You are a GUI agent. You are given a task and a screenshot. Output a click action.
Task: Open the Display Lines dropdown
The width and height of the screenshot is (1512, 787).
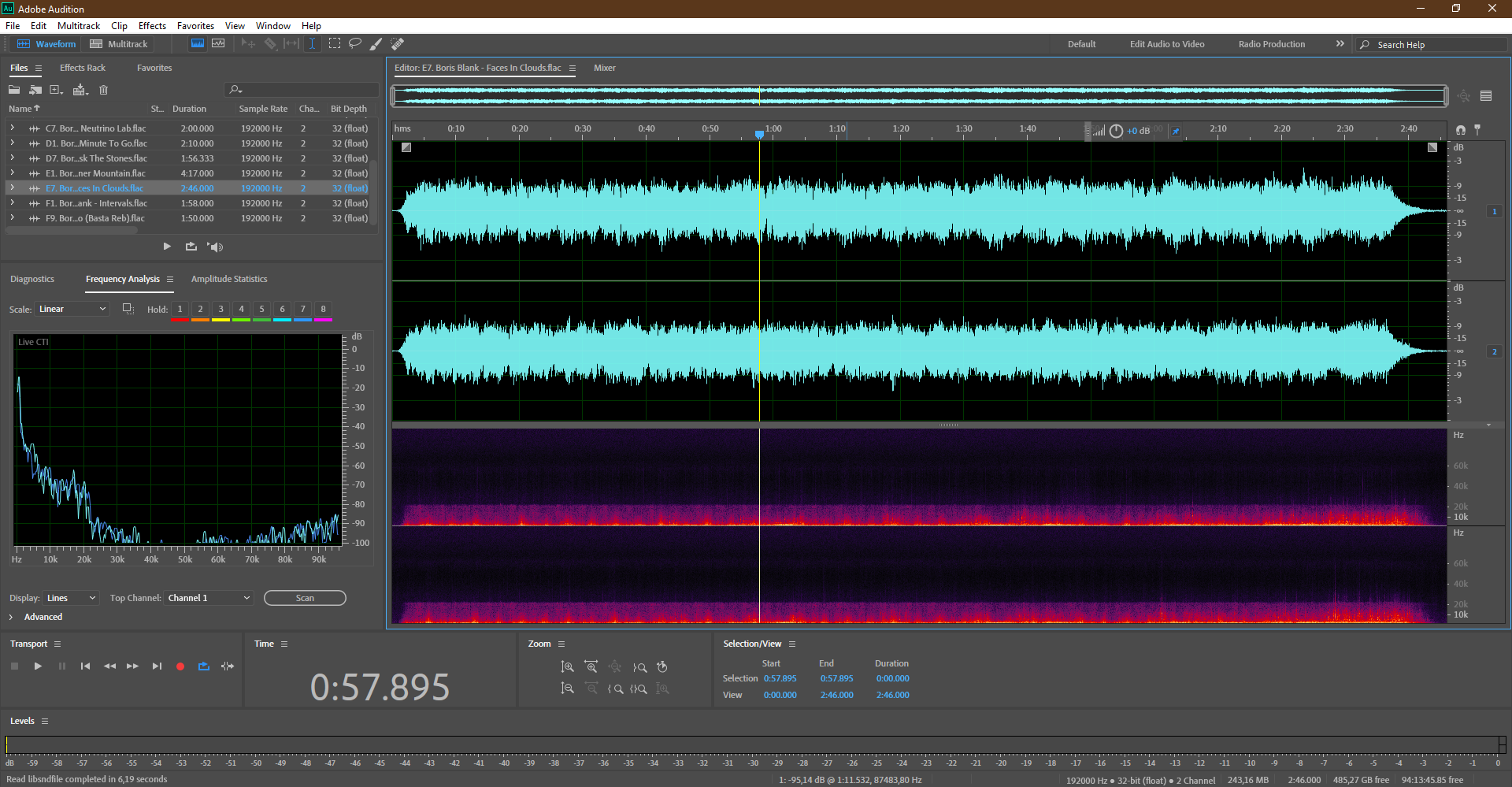coord(71,598)
